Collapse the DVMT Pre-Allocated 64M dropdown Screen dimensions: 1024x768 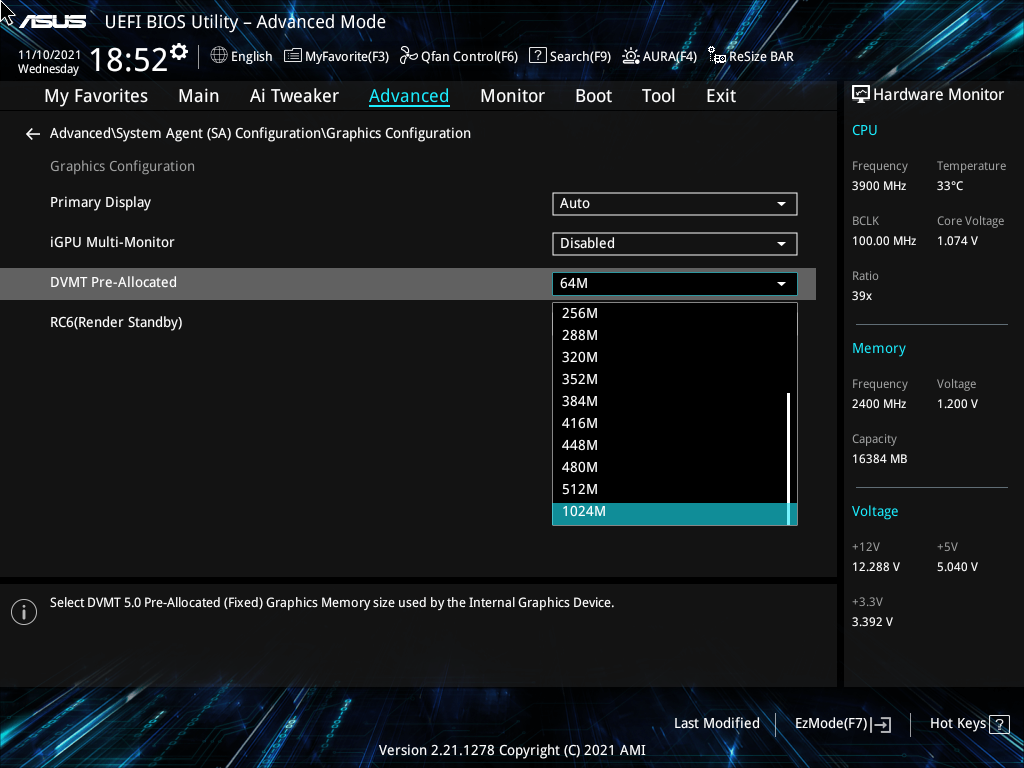(x=675, y=283)
